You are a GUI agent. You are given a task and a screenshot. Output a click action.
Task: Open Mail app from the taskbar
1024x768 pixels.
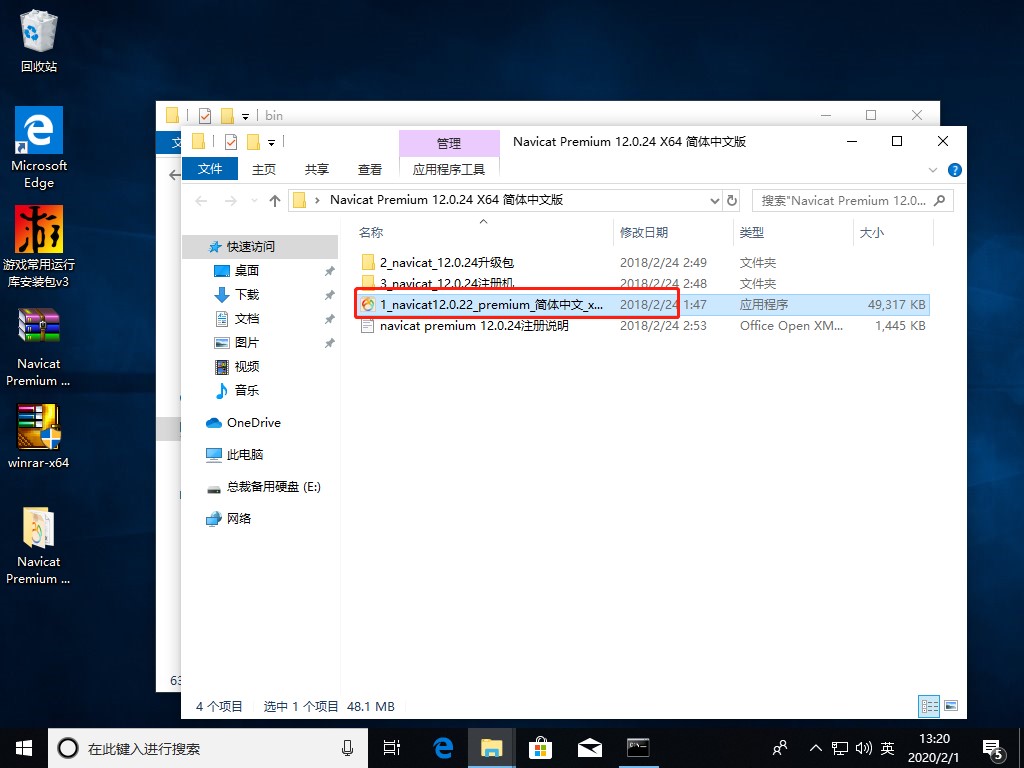[x=590, y=748]
